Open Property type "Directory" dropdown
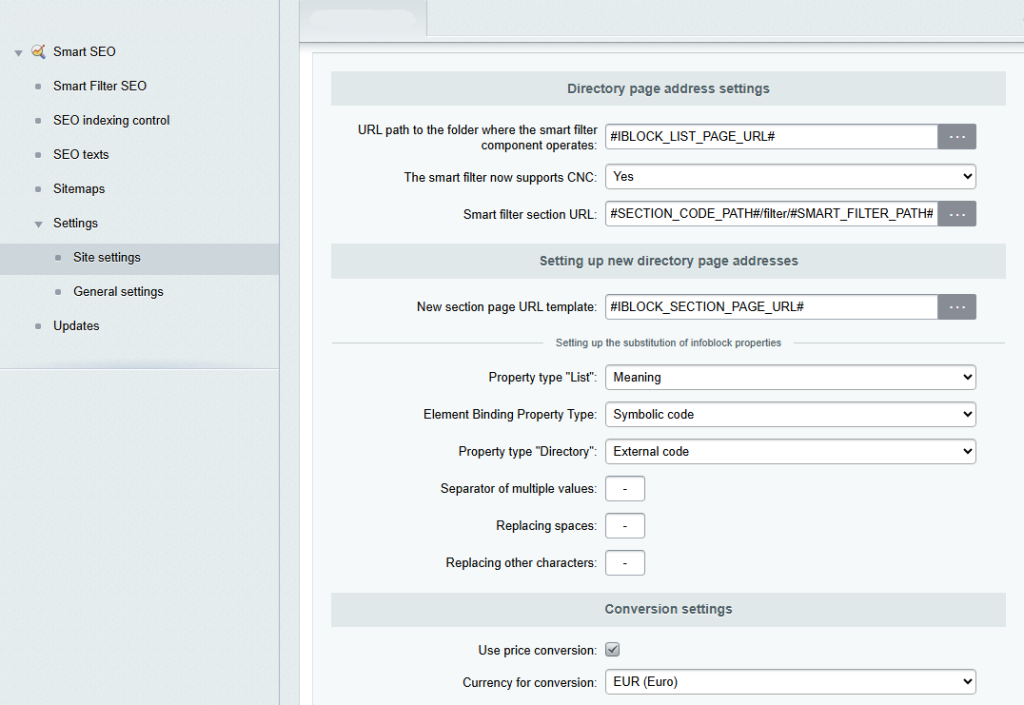Screen dimensions: 1024x705 [x=790, y=452]
